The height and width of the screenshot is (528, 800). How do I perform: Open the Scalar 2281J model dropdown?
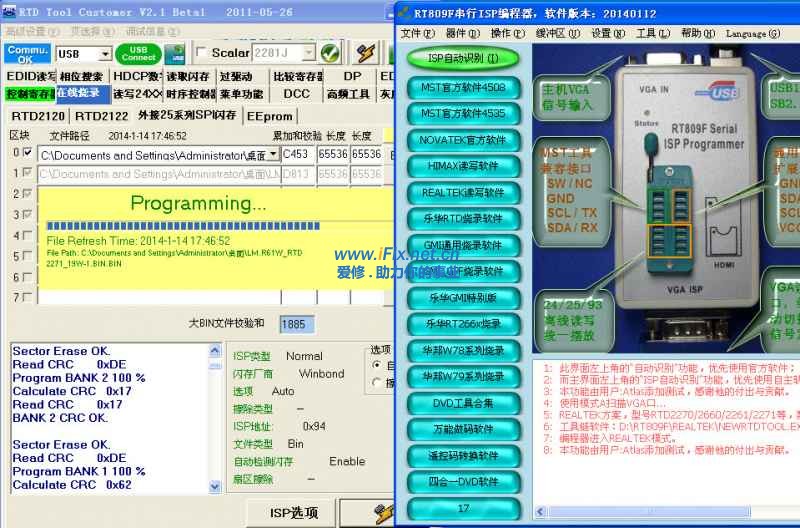click(309, 53)
